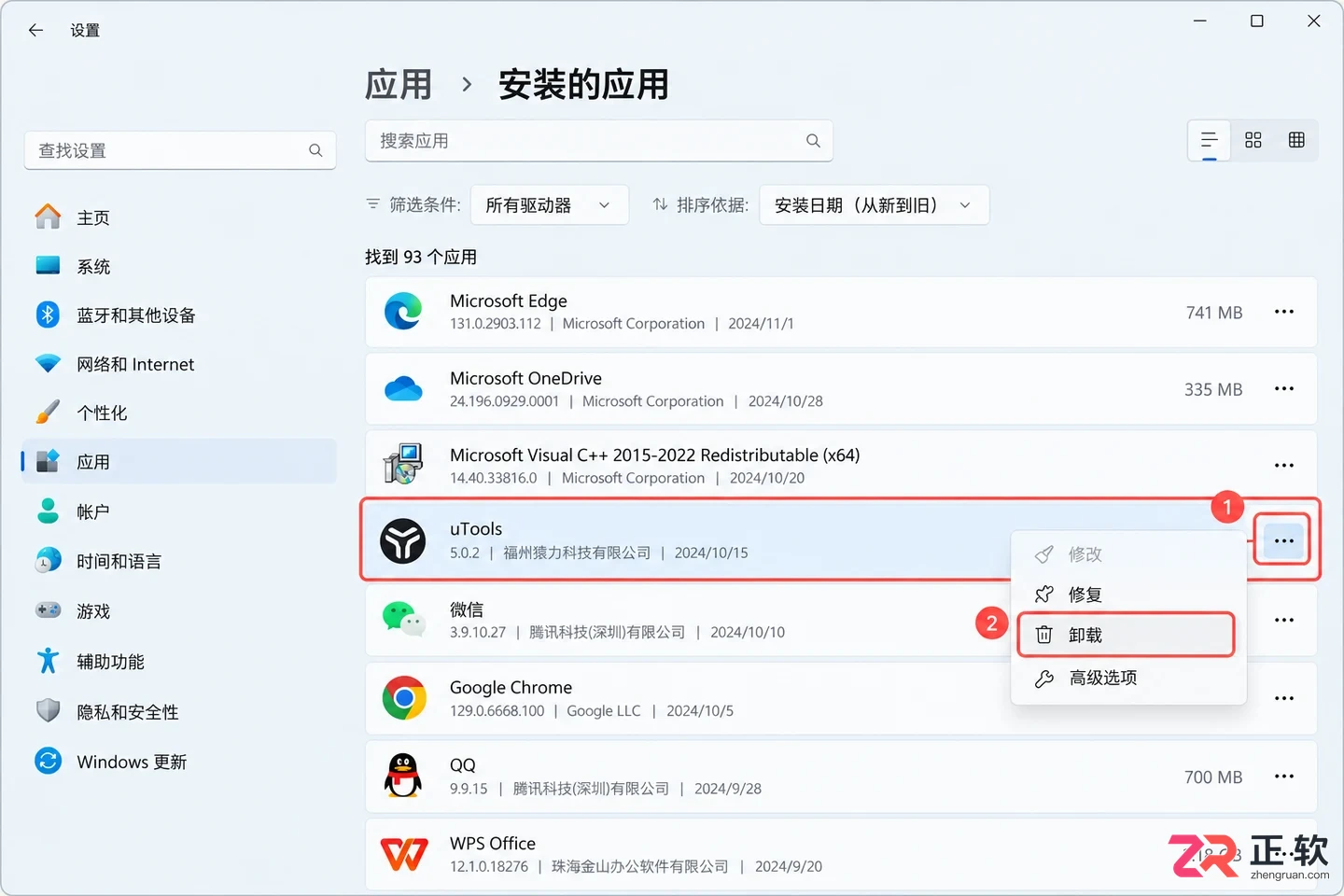
Task: Choose 高级选项 in the context menu
Action: pos(1128,678)
